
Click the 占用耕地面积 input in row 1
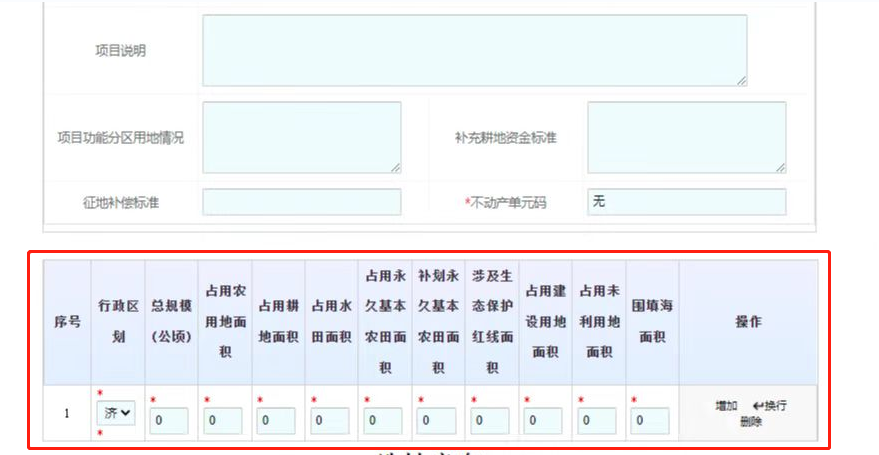pyautogui.click(x=276, y=421)
